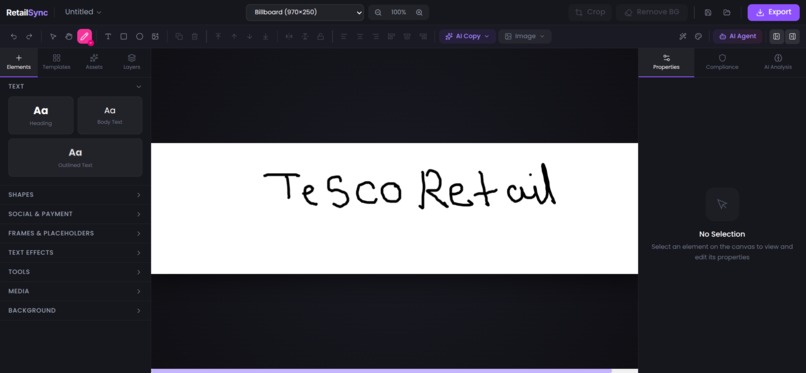Switch to the Elements tab
The height and width of the screenshot is (373, 806).
point(19,62)
